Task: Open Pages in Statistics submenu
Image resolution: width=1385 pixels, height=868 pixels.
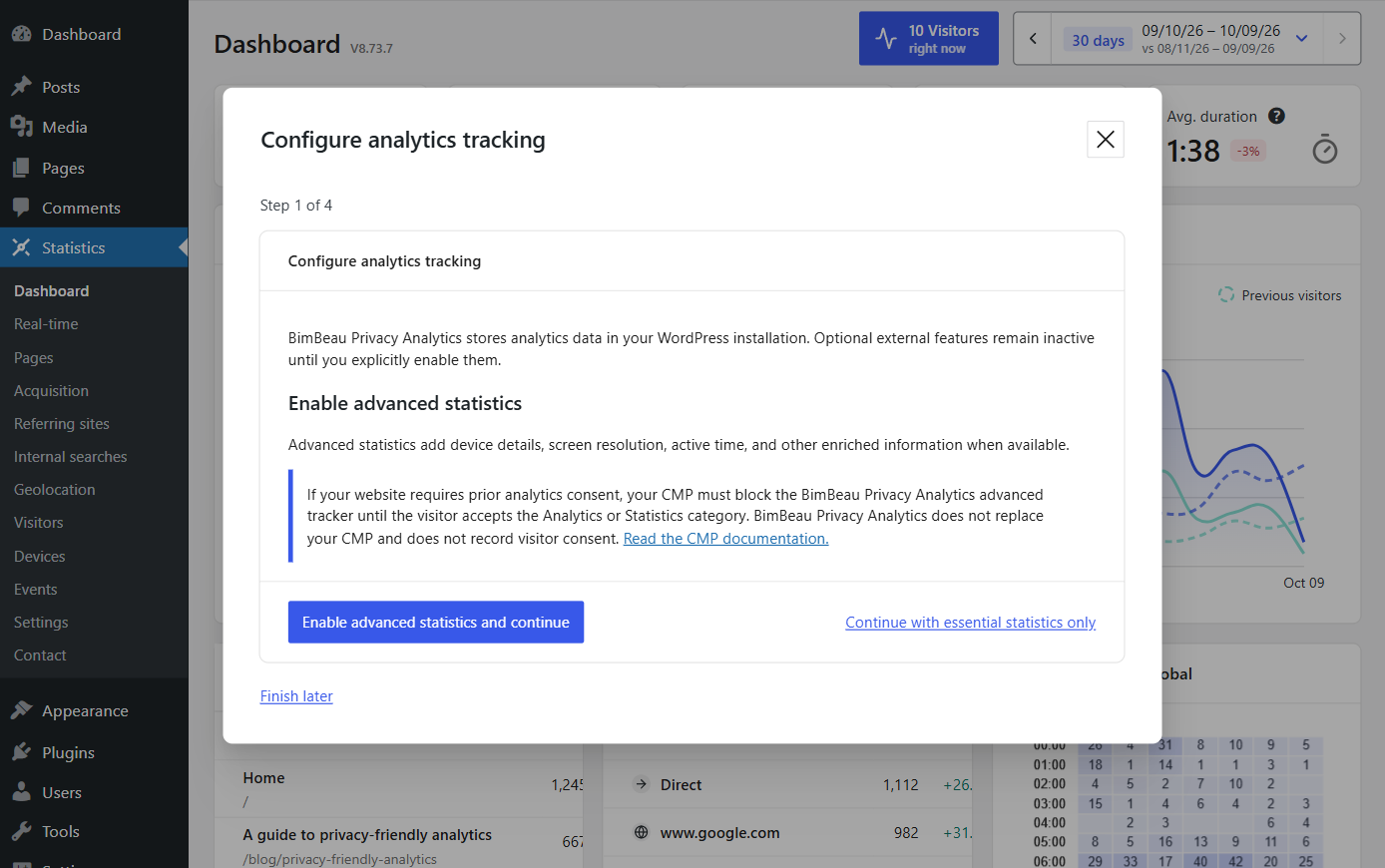Action: 34,357
